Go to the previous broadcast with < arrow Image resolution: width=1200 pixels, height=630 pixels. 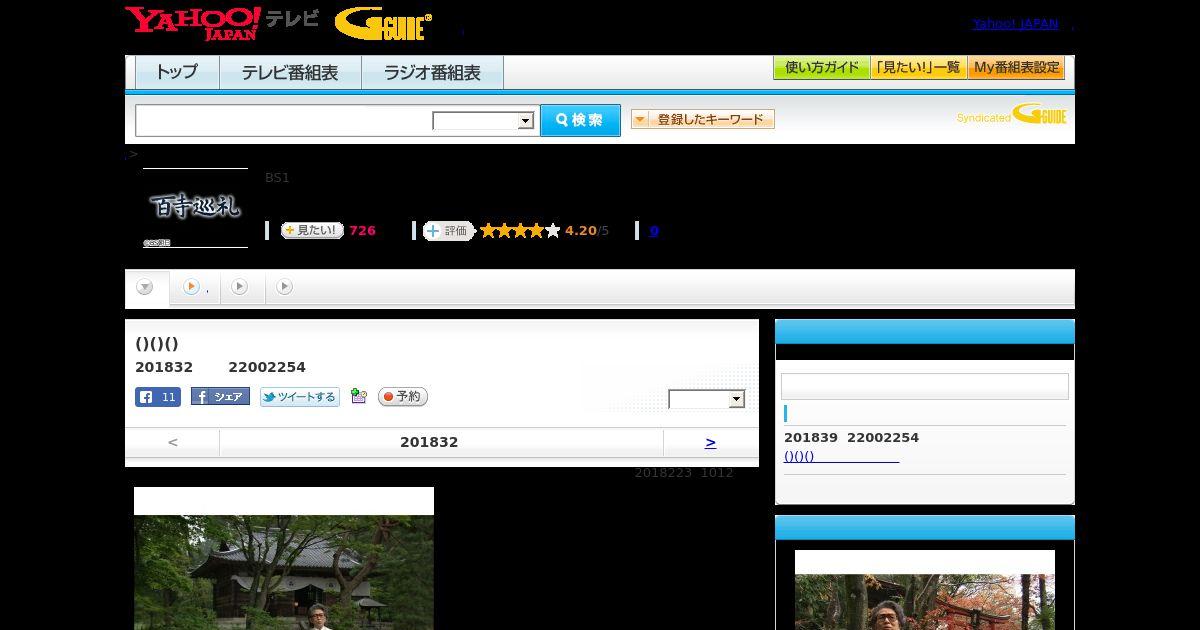tap(173, 442)
